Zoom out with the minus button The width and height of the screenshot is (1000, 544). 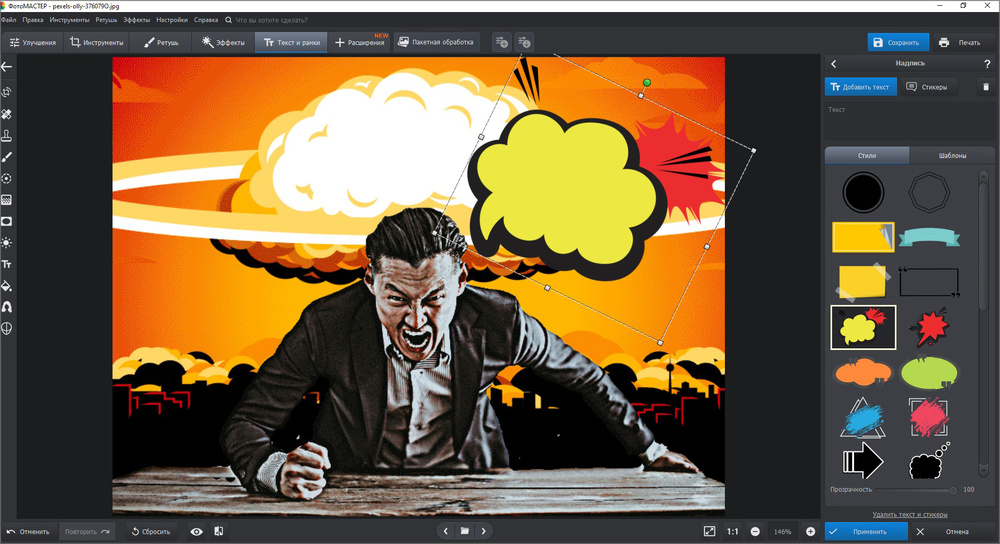click(755, 531)
